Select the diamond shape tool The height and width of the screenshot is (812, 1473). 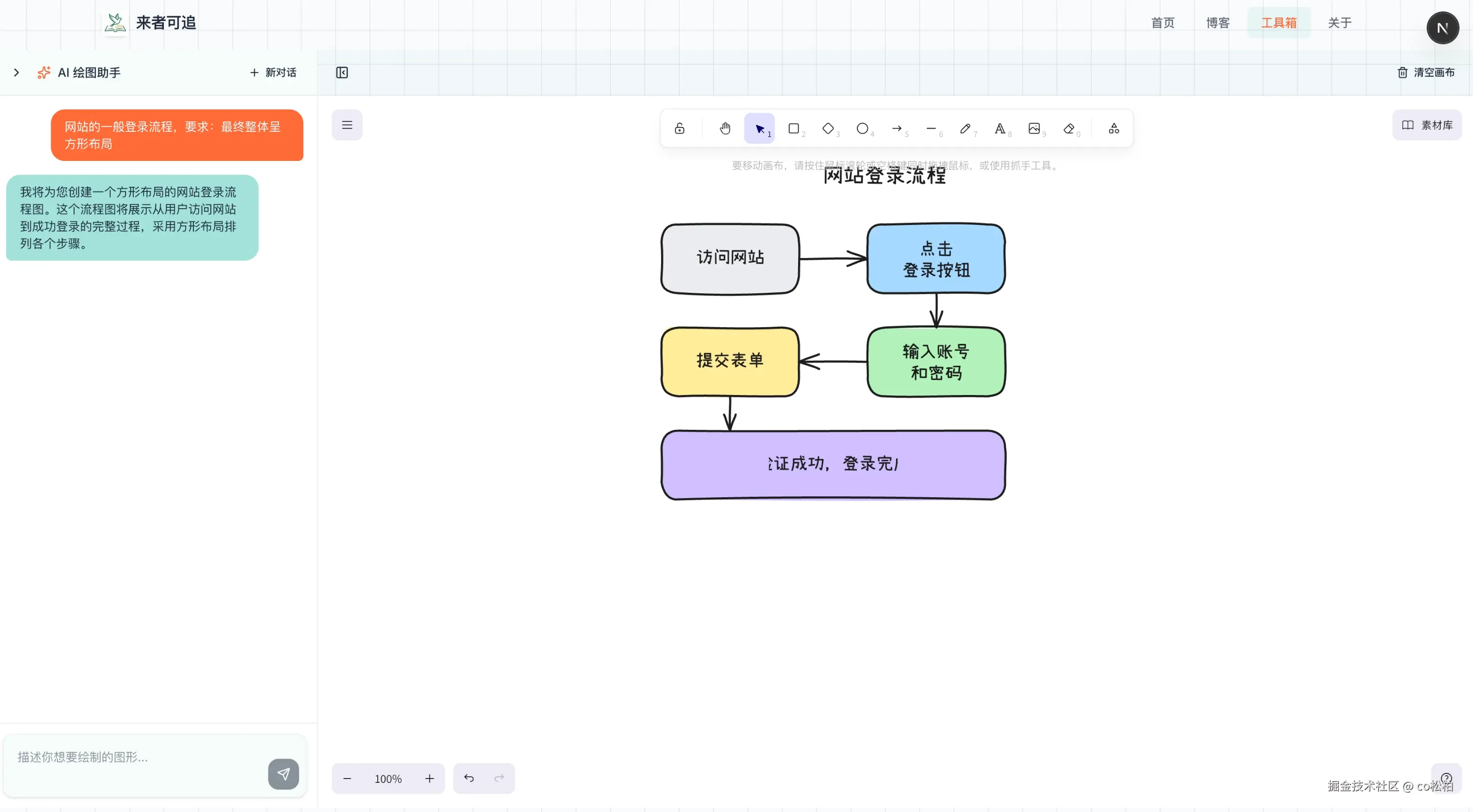(828, 128)
